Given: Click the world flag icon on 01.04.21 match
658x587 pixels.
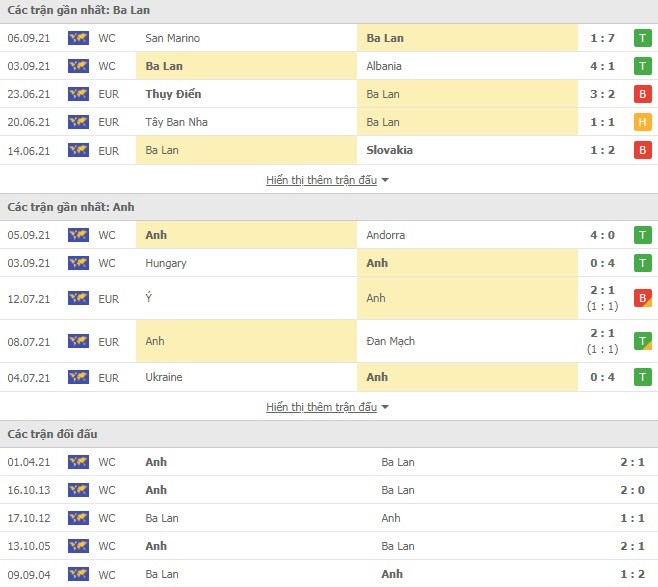Looking at the screenshot, I should pyautogui.click(x=78, y=462).
